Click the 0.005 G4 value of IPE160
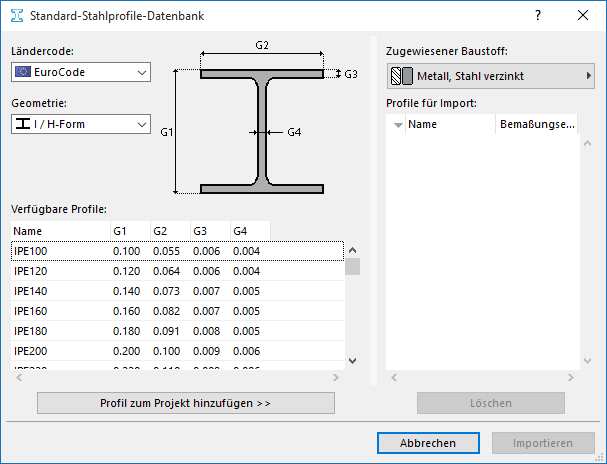The width and height of the screenshot is (607, 464). tap(247, 311)
